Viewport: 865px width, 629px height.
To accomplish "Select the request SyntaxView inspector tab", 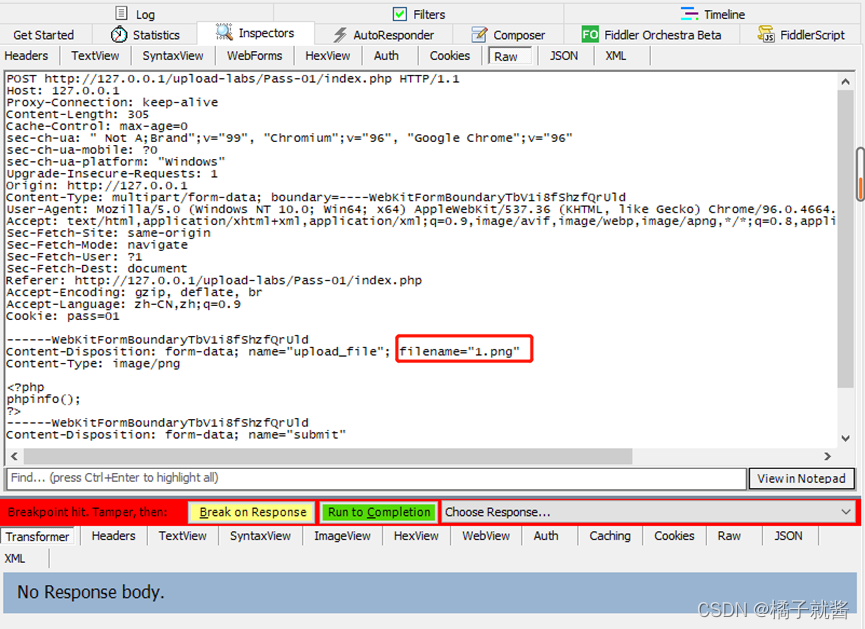I will click(173, 56).
